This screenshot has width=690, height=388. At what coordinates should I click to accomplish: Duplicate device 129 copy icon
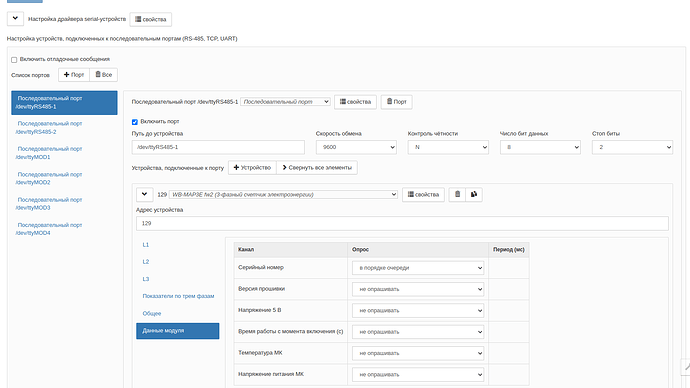click(x=474, y=194)
